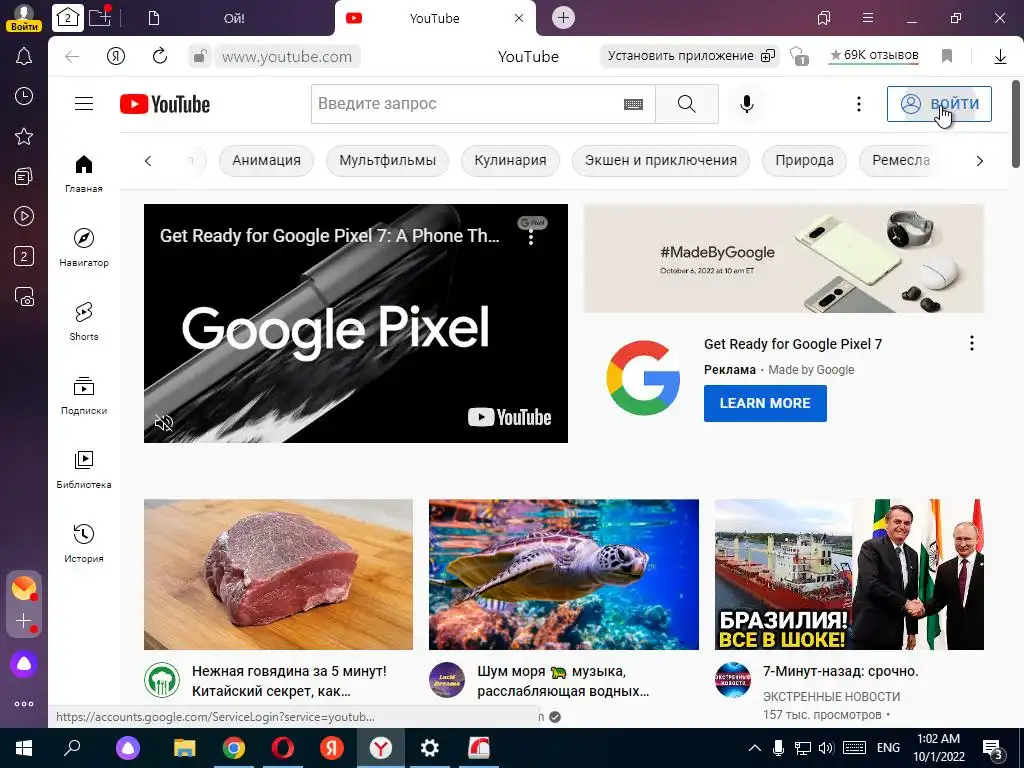Open Подписки in YouTube sidebar
The height and width of the screenshot is (768, 1024).
click(x=84, y=395)
